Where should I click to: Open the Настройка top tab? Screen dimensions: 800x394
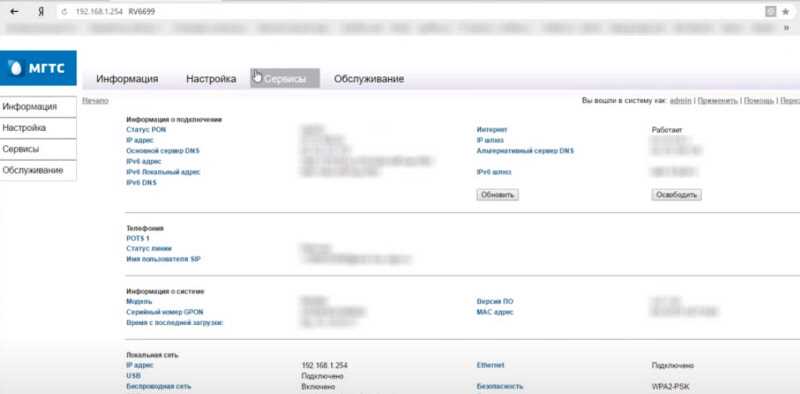(211, 79)
